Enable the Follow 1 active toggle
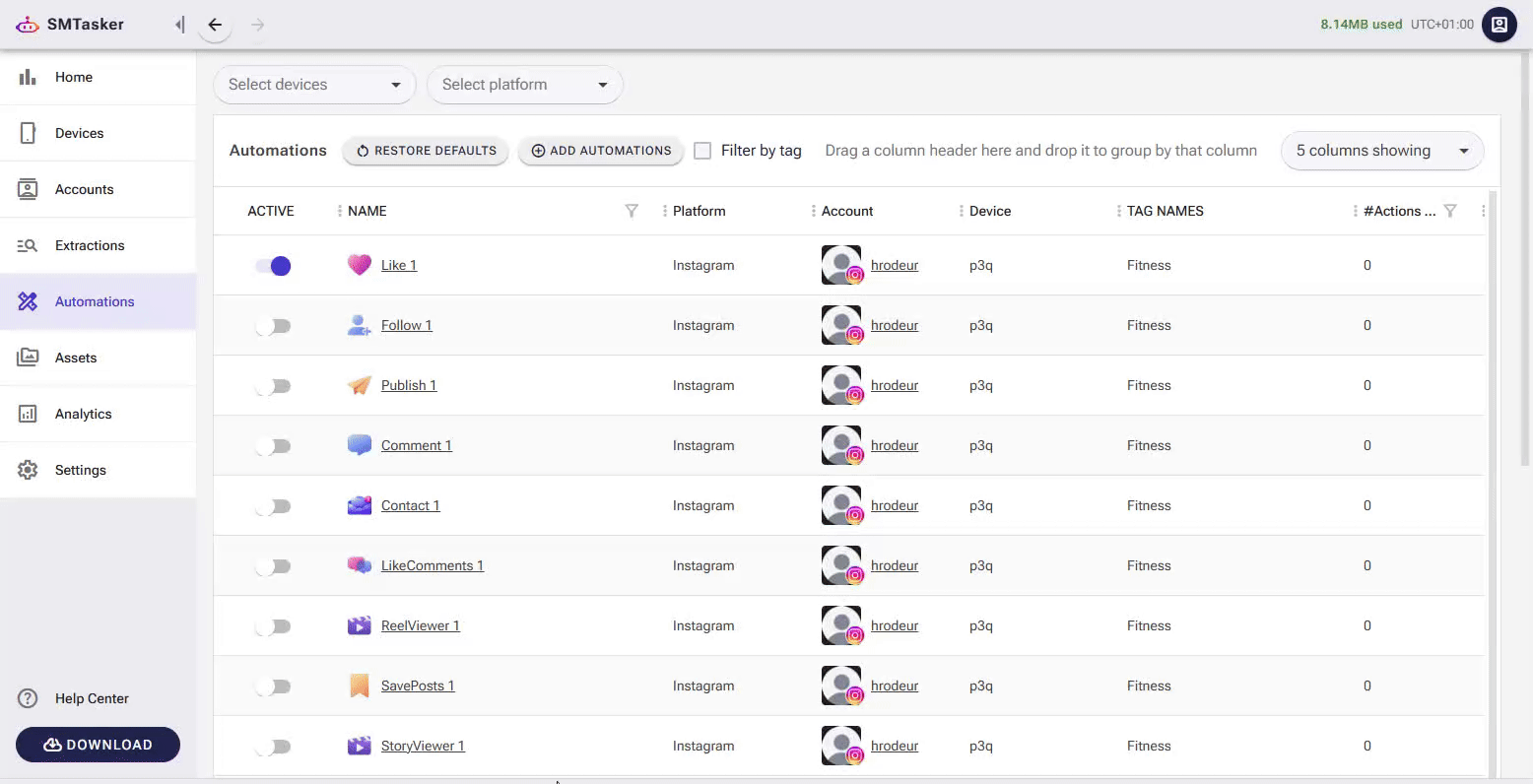This screenshot has width=1533, height=784. point(273,326)
